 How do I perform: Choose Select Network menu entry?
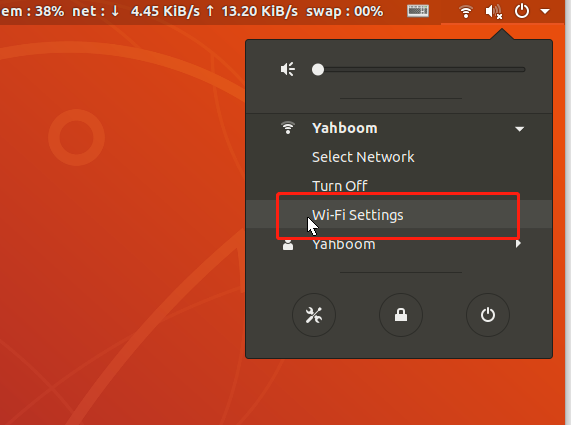[363, 157]
